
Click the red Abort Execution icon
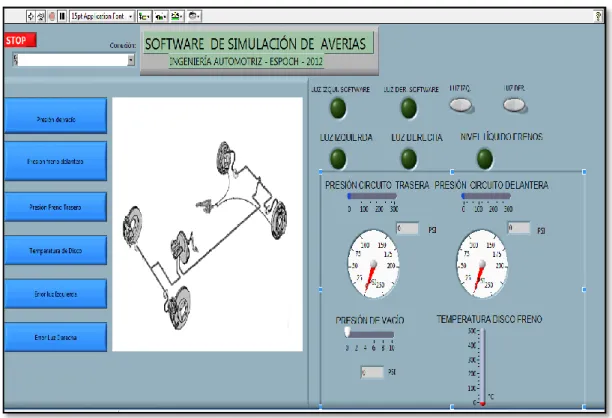[x=52, y=16]
